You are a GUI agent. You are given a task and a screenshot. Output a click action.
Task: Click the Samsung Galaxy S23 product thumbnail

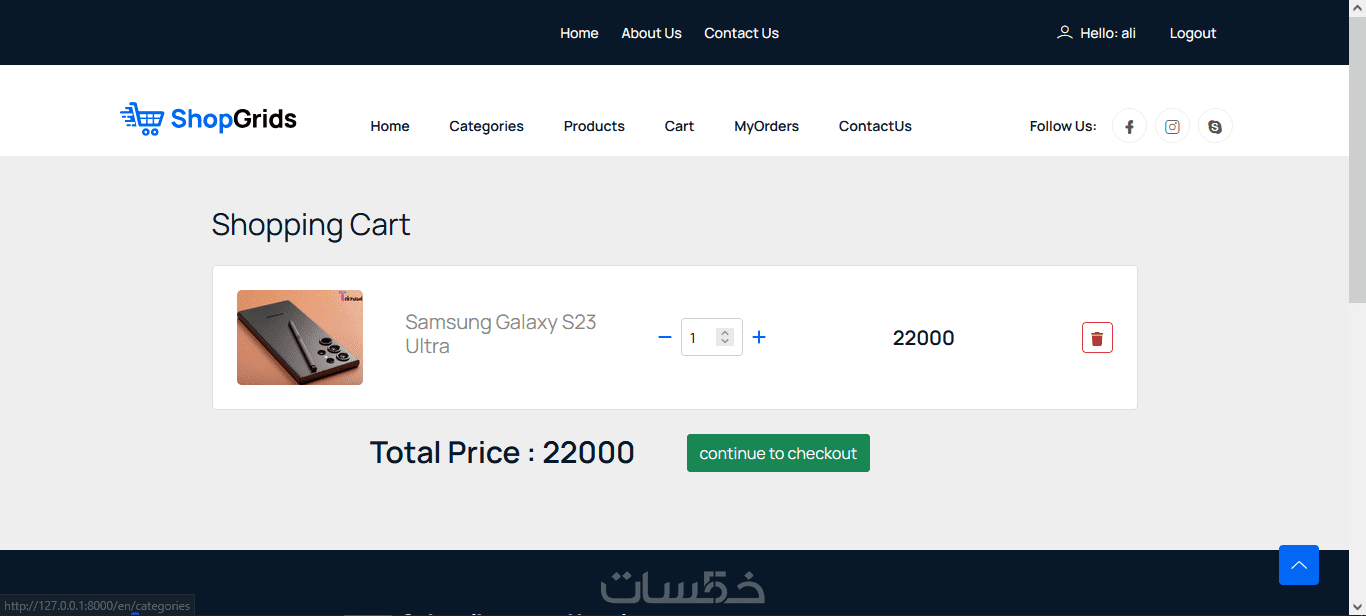pos(300,338)
